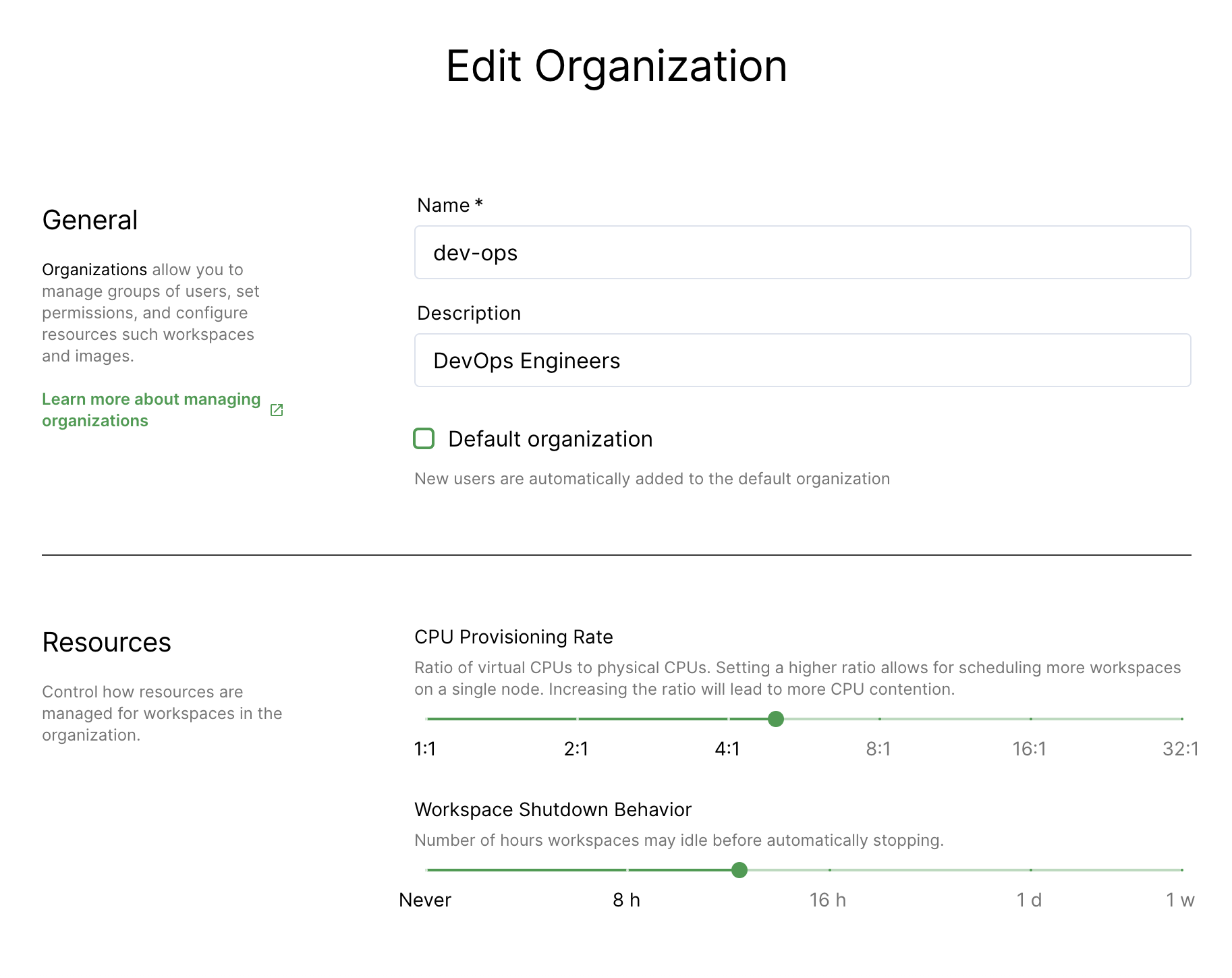Set CPU Provisioning Rate to 4:1

(729, 719)
